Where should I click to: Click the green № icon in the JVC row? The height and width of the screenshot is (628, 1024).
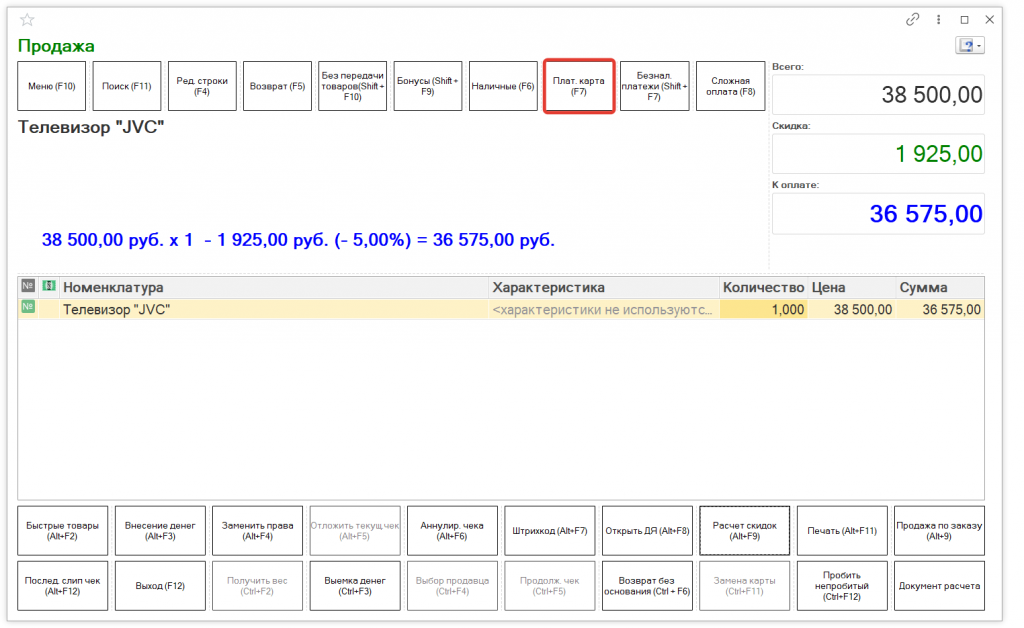pyautogui.click(x=28, y=309)
